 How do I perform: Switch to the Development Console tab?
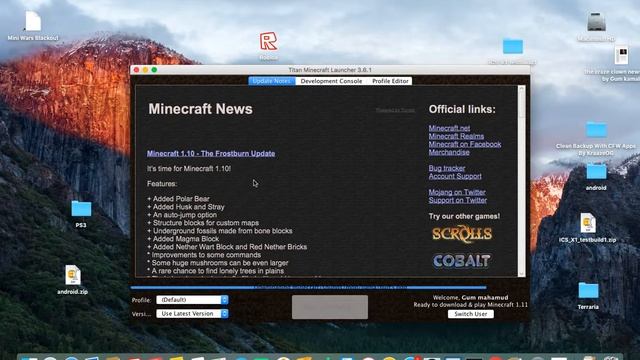tap(331, 81)
